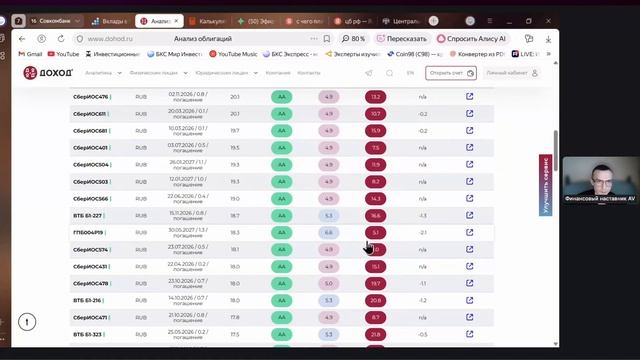Switch to the (50) Эфир browser tab
640x360 pixels.
coord(256,21)
